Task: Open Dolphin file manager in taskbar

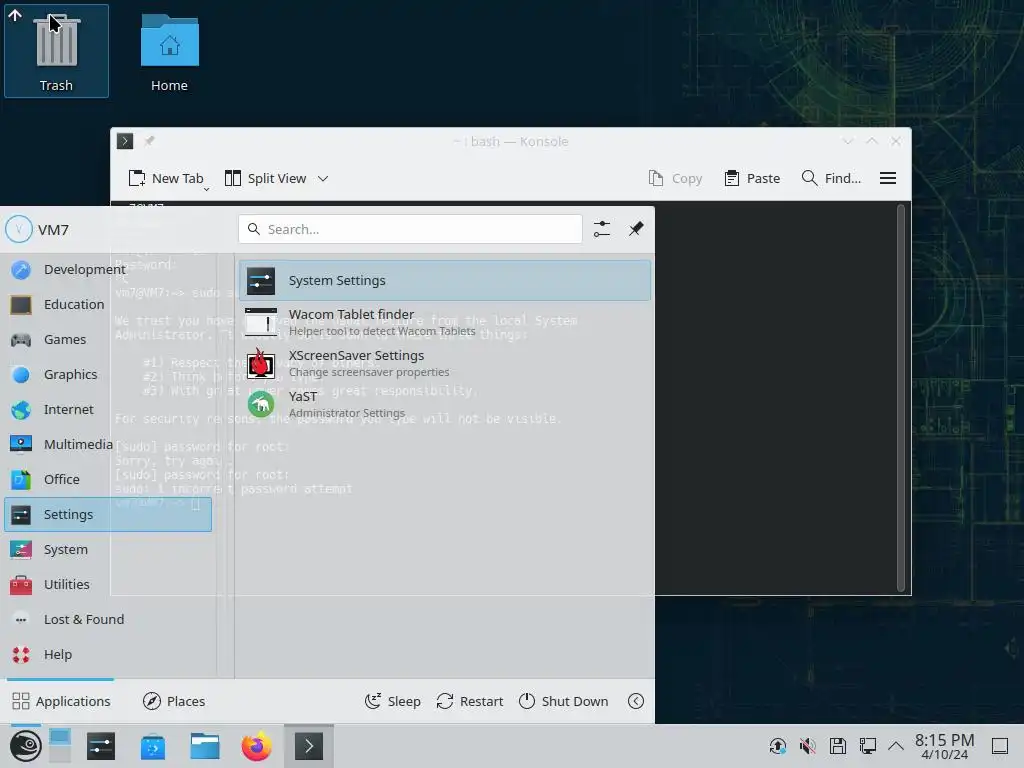Action: [x=204, y=746]
